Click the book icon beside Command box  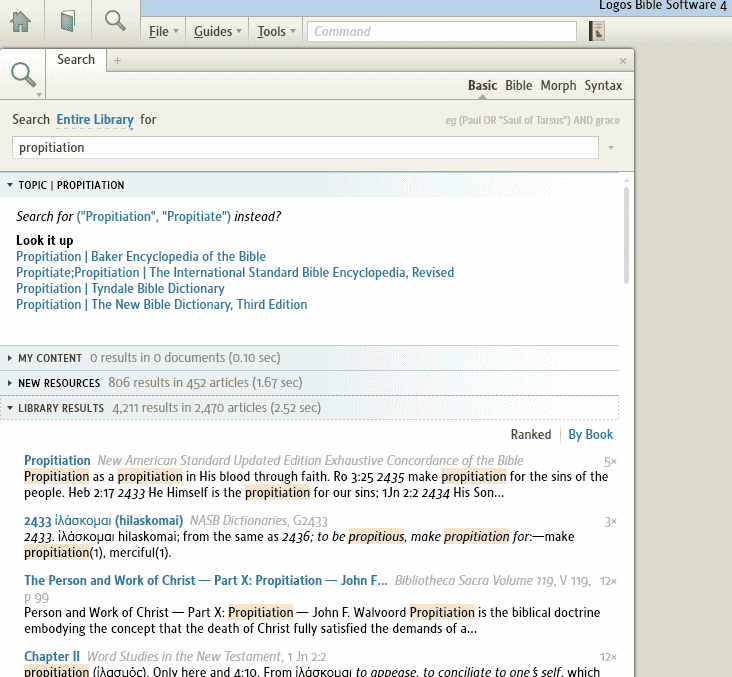coord(597,31)
